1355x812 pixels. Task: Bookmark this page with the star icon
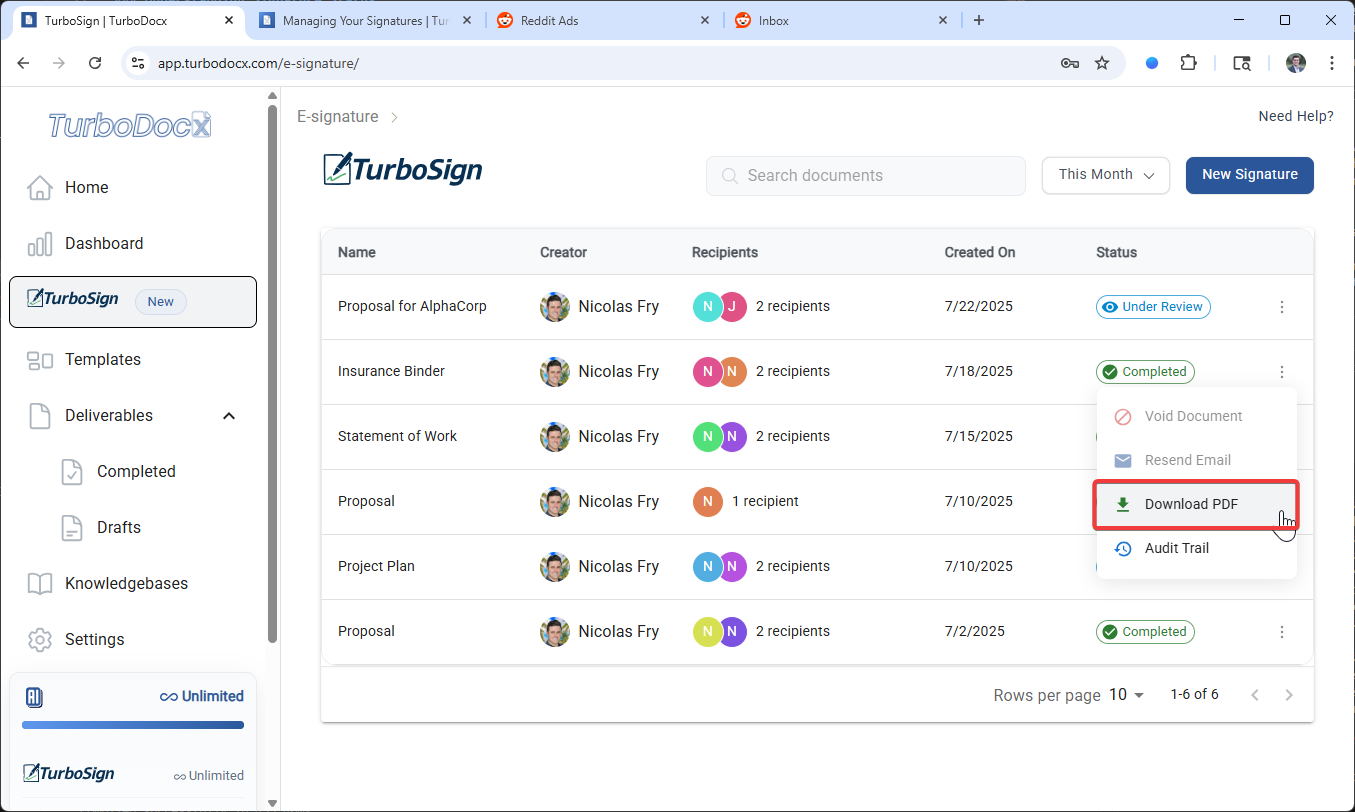pyautogui.click(x=1102, y=63)
